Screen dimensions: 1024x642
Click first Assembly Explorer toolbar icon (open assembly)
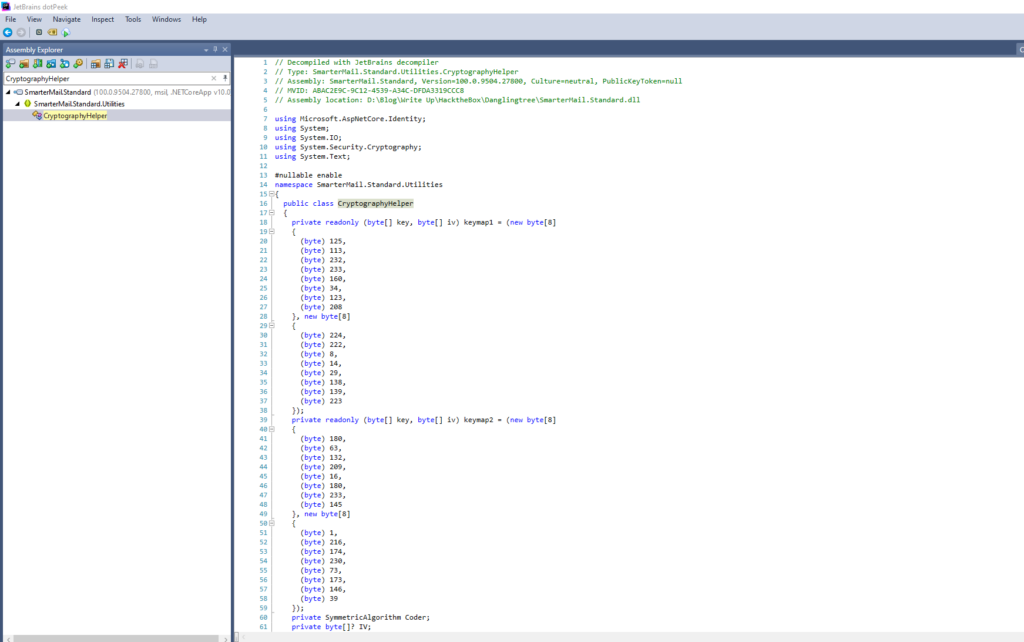10,63
